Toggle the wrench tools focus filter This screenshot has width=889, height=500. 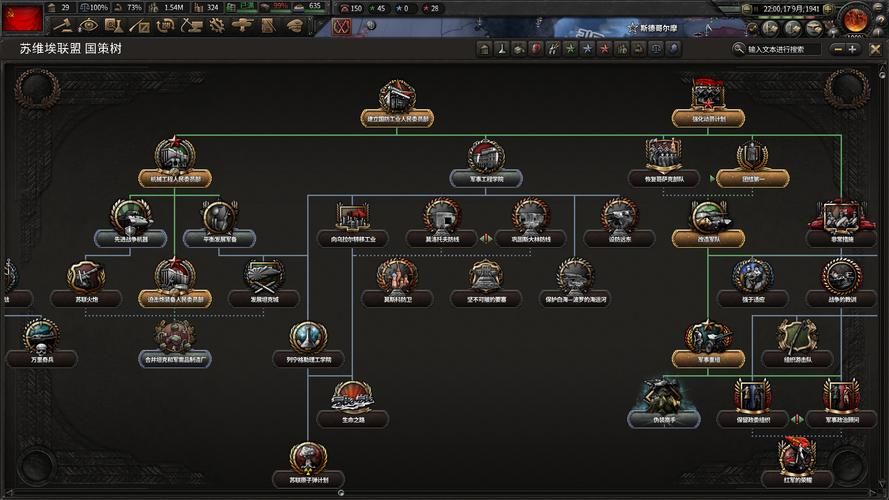click(x=553, y=49)
